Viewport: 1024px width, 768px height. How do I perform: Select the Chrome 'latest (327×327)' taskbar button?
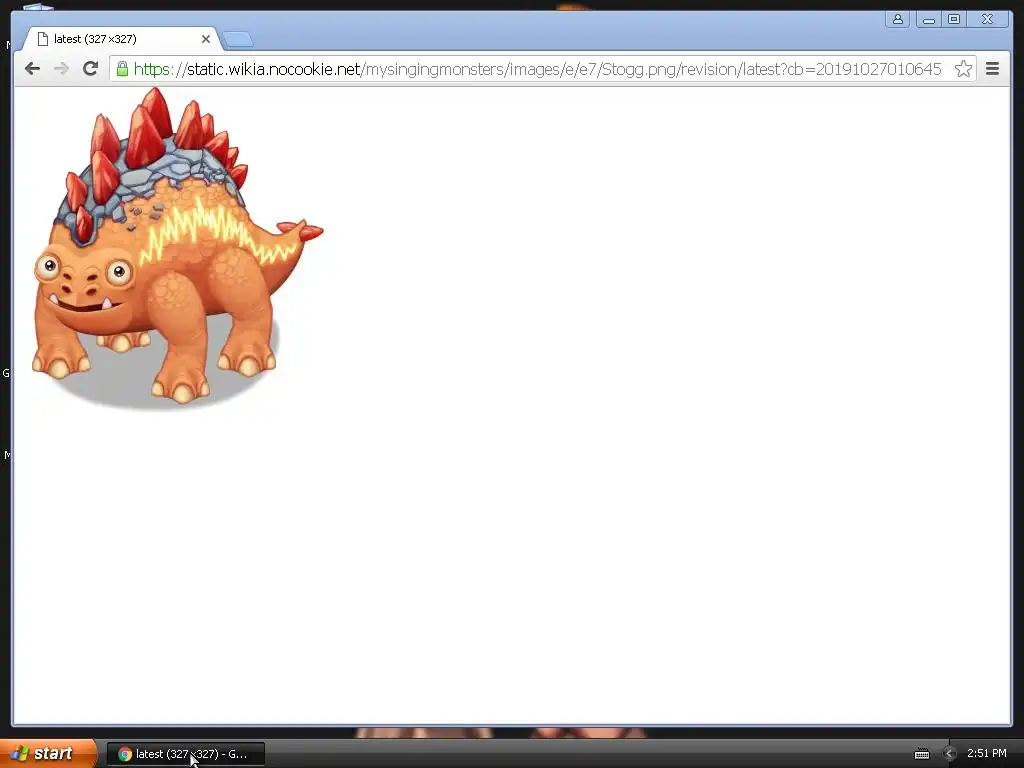click(185, 754)
